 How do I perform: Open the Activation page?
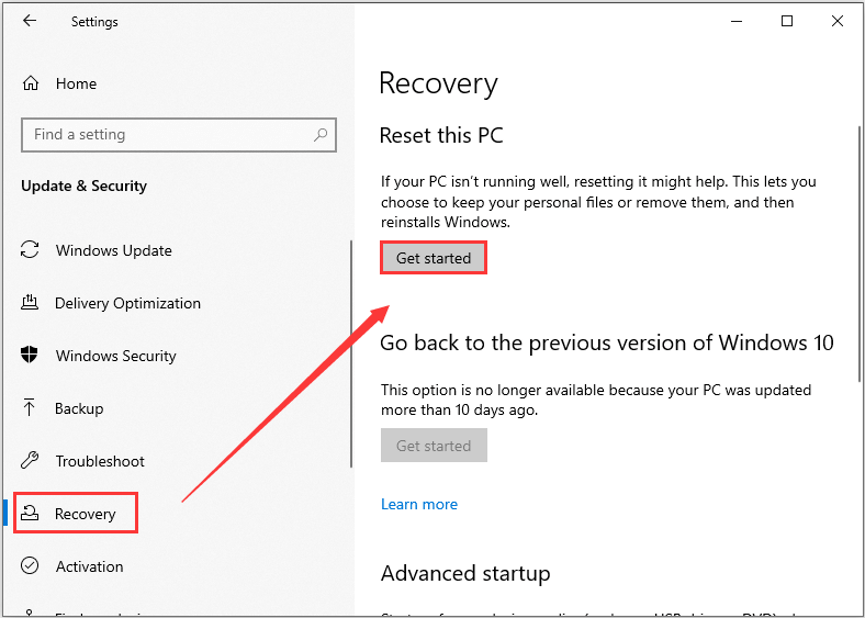coord(90,566)
